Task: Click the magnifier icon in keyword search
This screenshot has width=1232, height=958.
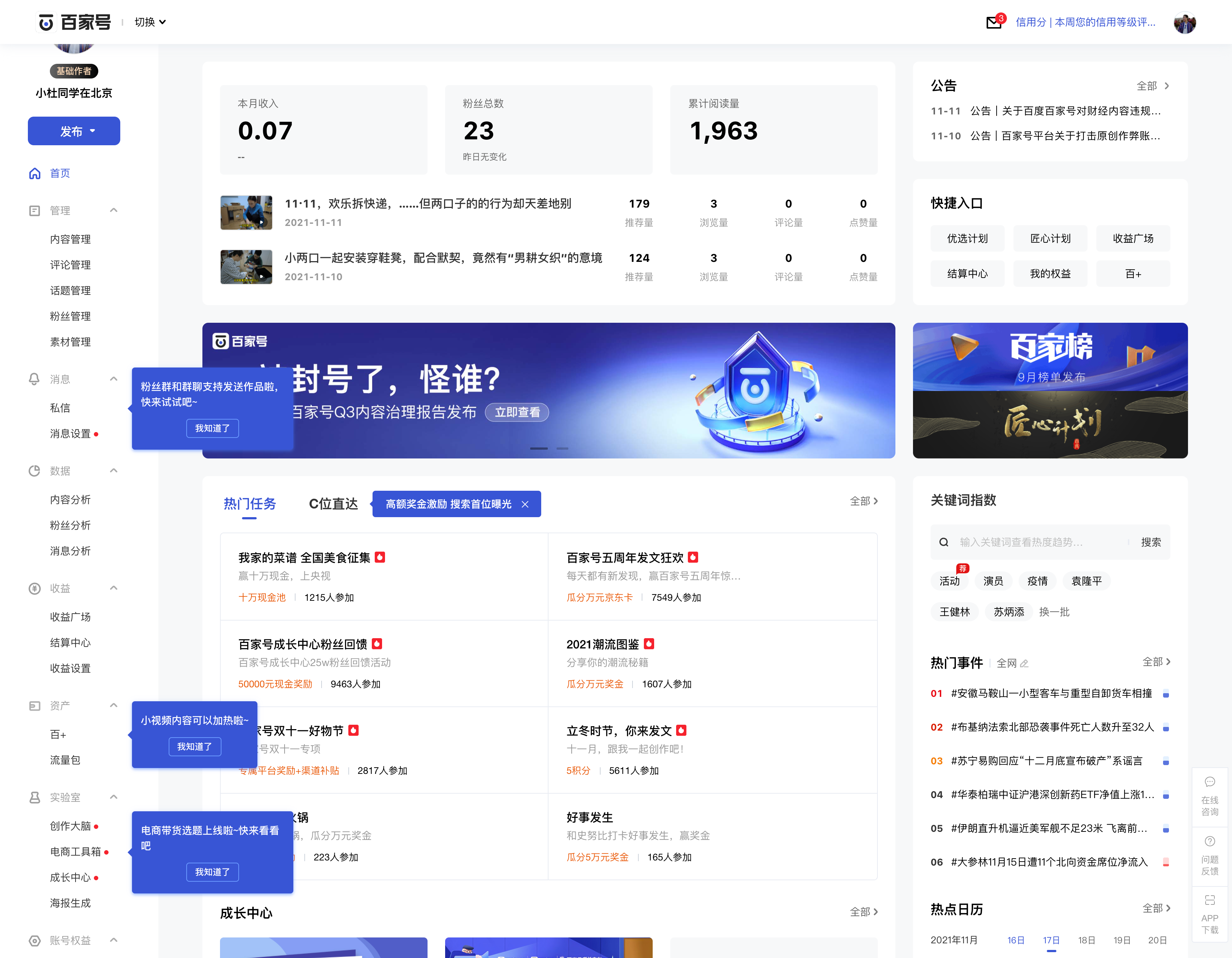Action: pos(944,542)
